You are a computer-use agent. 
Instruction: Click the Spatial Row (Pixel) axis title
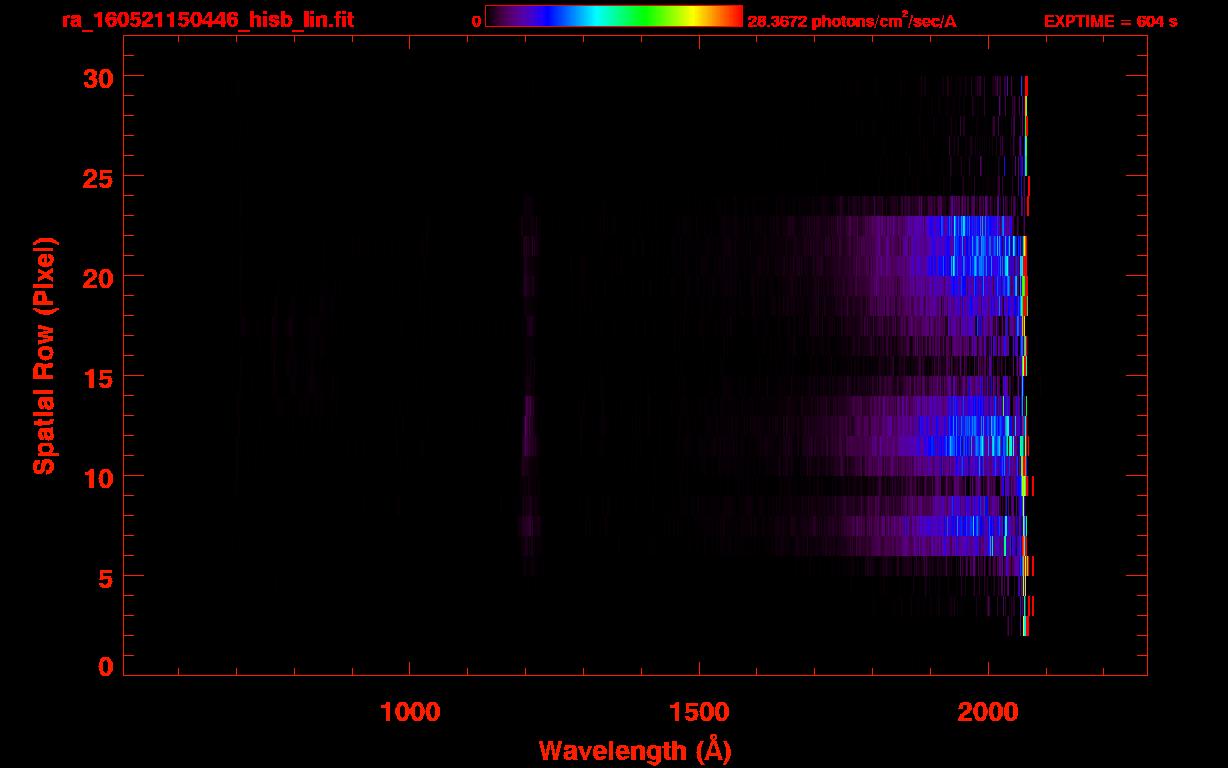tap(45, 355)
